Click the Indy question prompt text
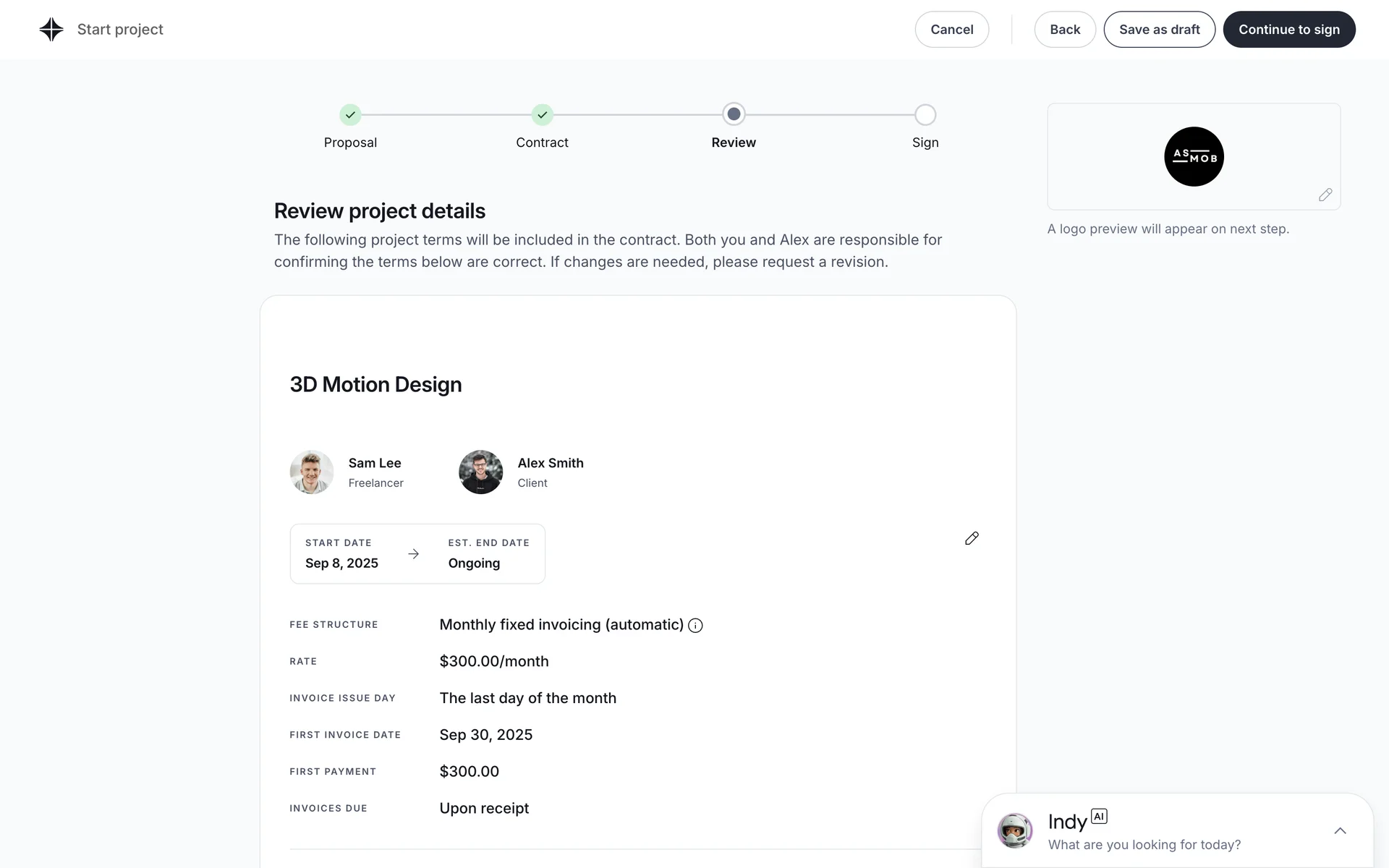 click(x=1144, y=845)
